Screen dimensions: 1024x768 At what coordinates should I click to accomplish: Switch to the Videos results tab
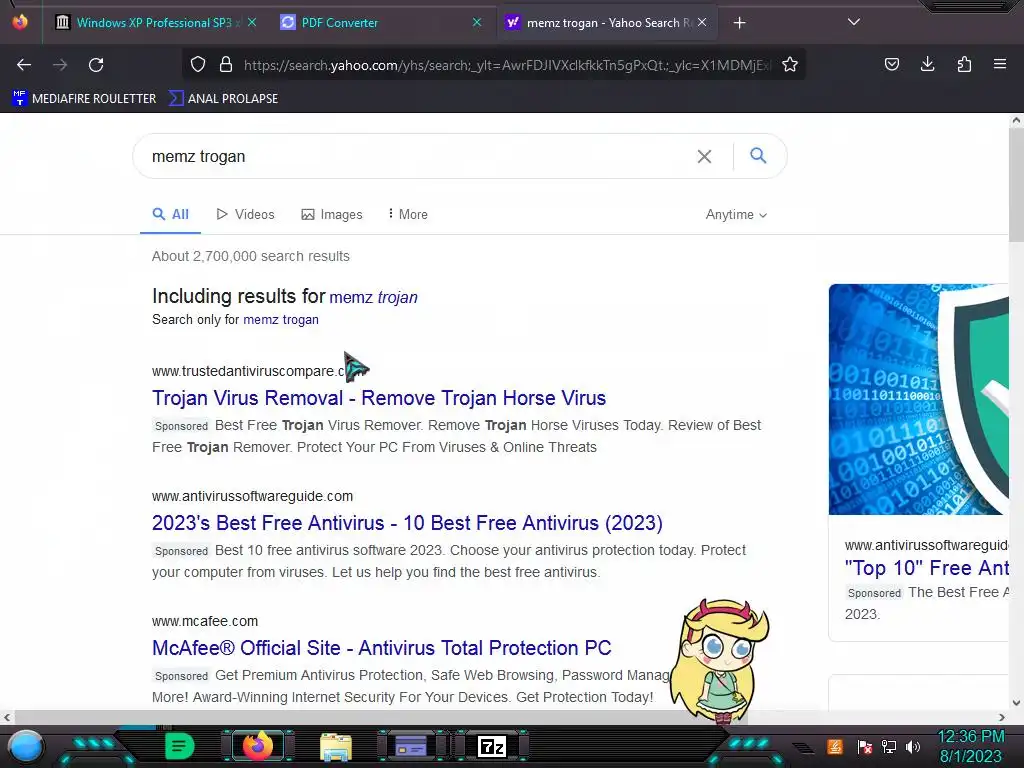click(x=246, y=214)
